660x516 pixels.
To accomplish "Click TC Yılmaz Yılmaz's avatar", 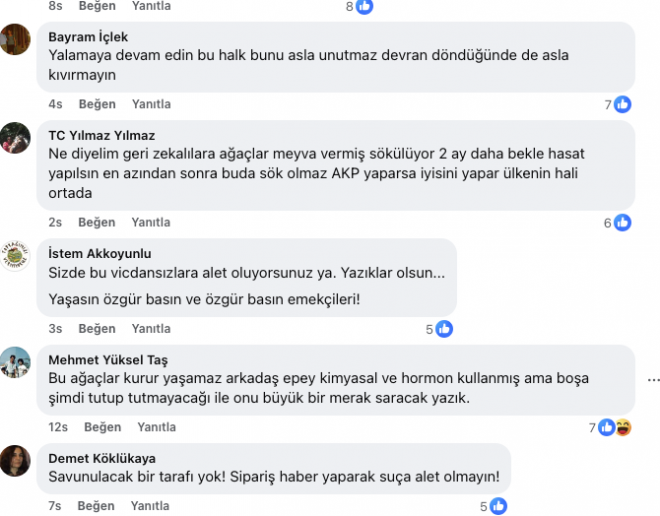I will coord(15,136).
